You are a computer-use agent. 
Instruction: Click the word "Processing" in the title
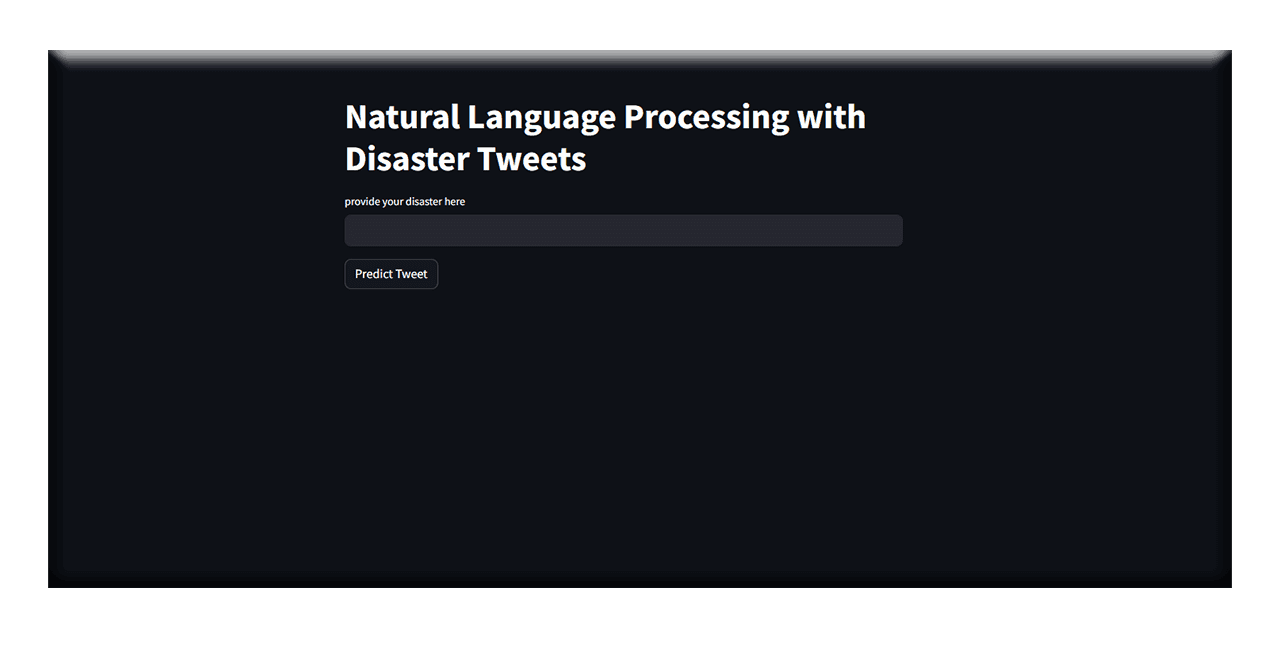tap(706, 117)
